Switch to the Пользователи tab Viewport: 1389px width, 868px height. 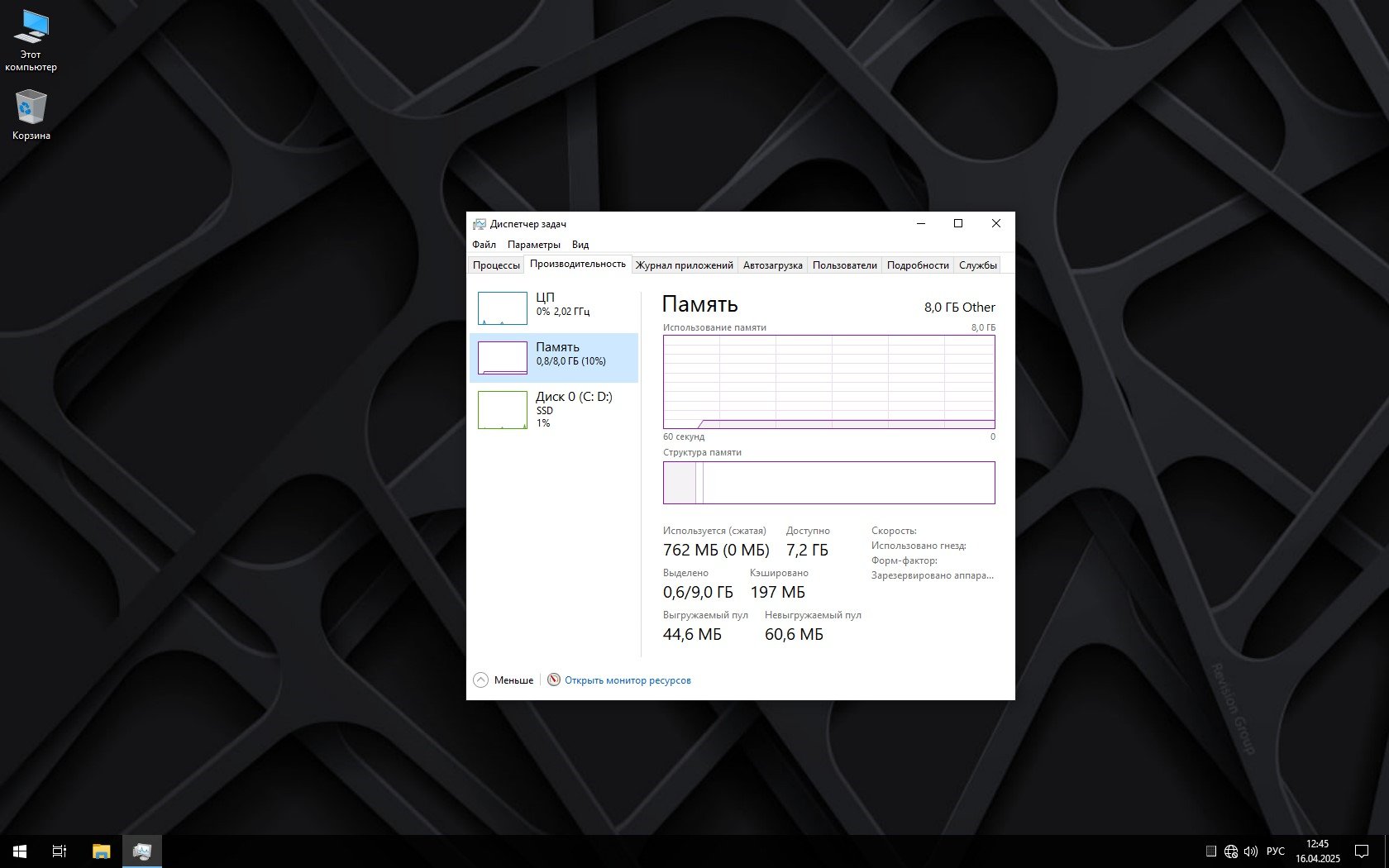[x=845, y=265]
